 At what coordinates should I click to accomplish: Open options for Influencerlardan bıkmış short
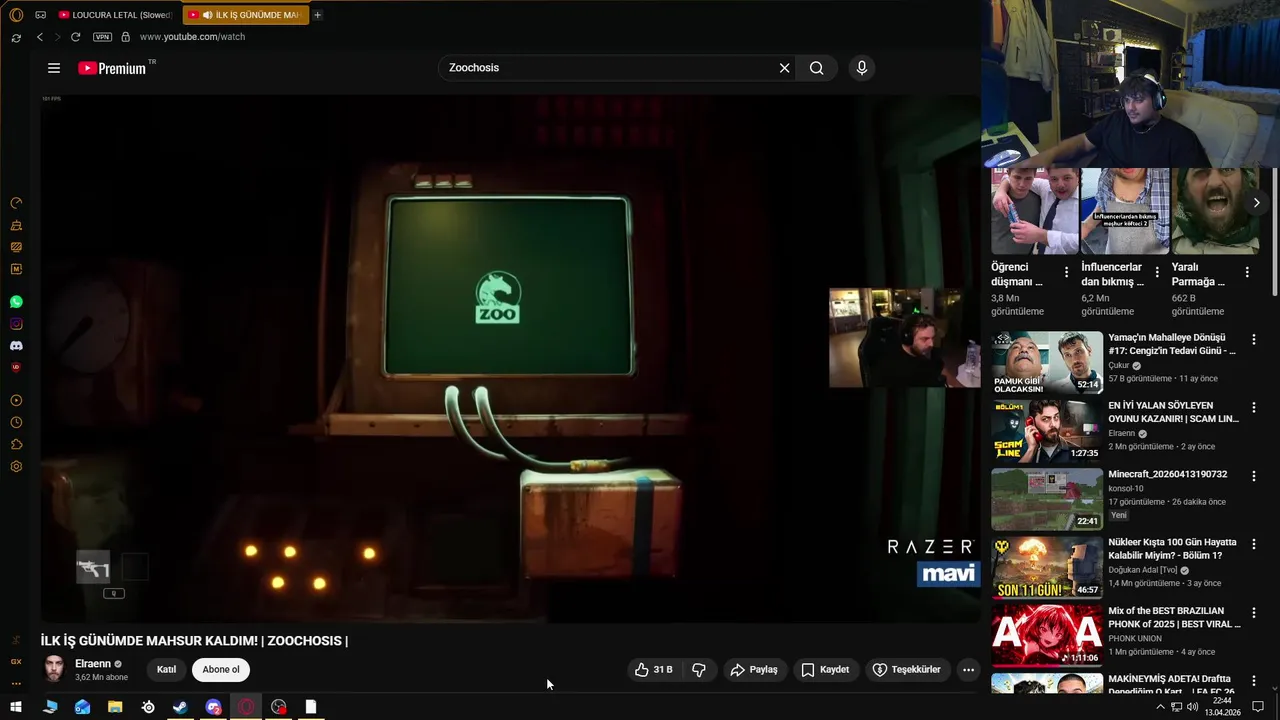click(x=1157, y=272)
